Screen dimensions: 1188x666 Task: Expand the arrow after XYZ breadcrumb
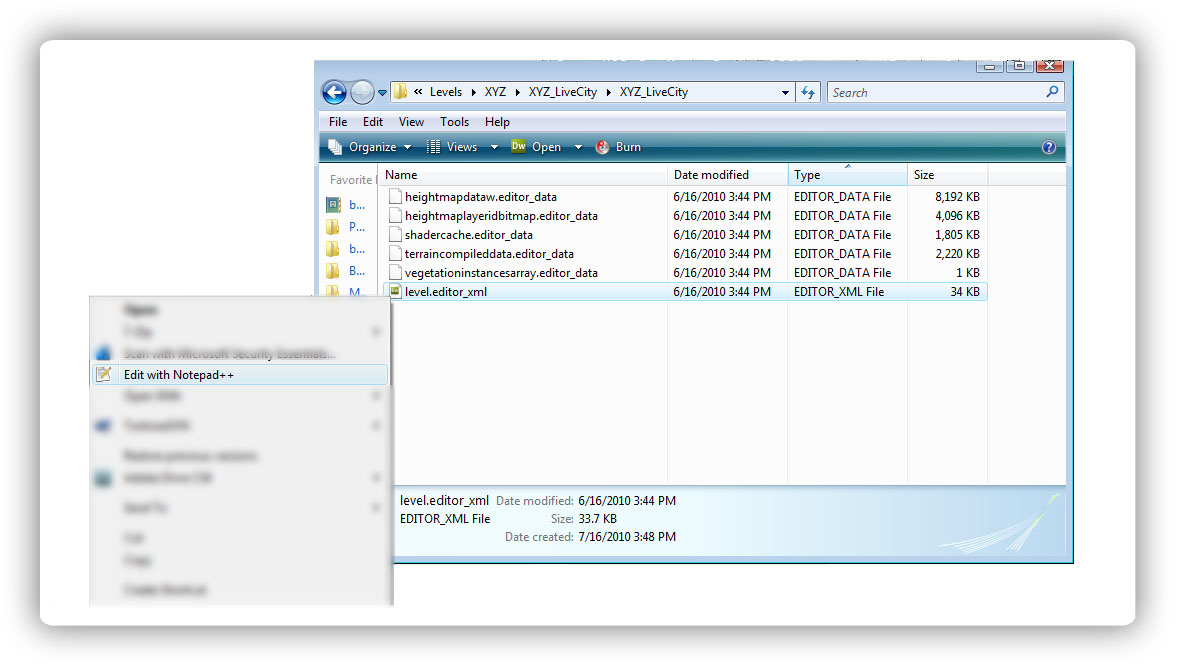pos(517,92)
